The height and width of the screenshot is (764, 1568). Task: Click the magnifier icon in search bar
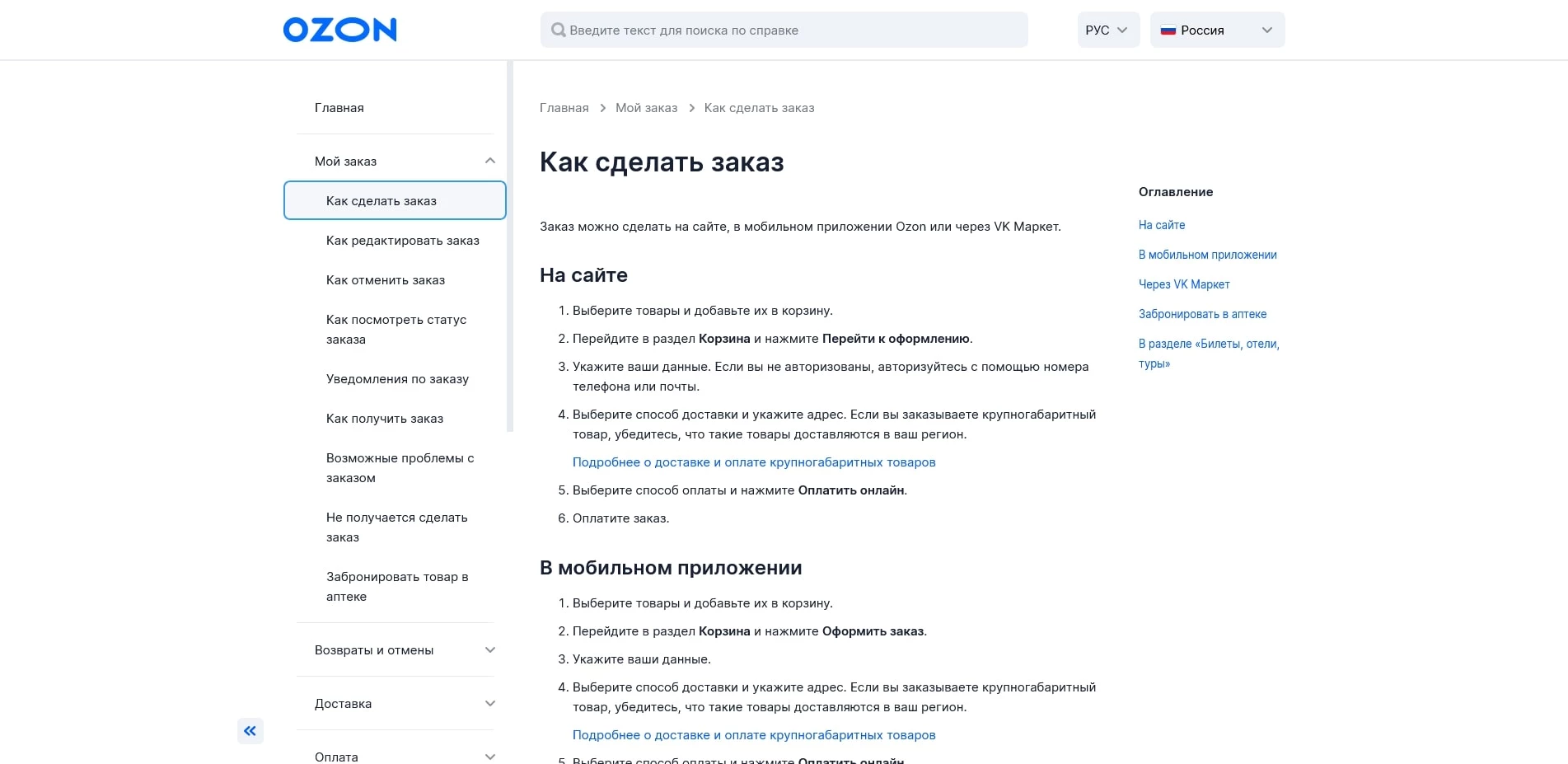click(x=559, y=30)
